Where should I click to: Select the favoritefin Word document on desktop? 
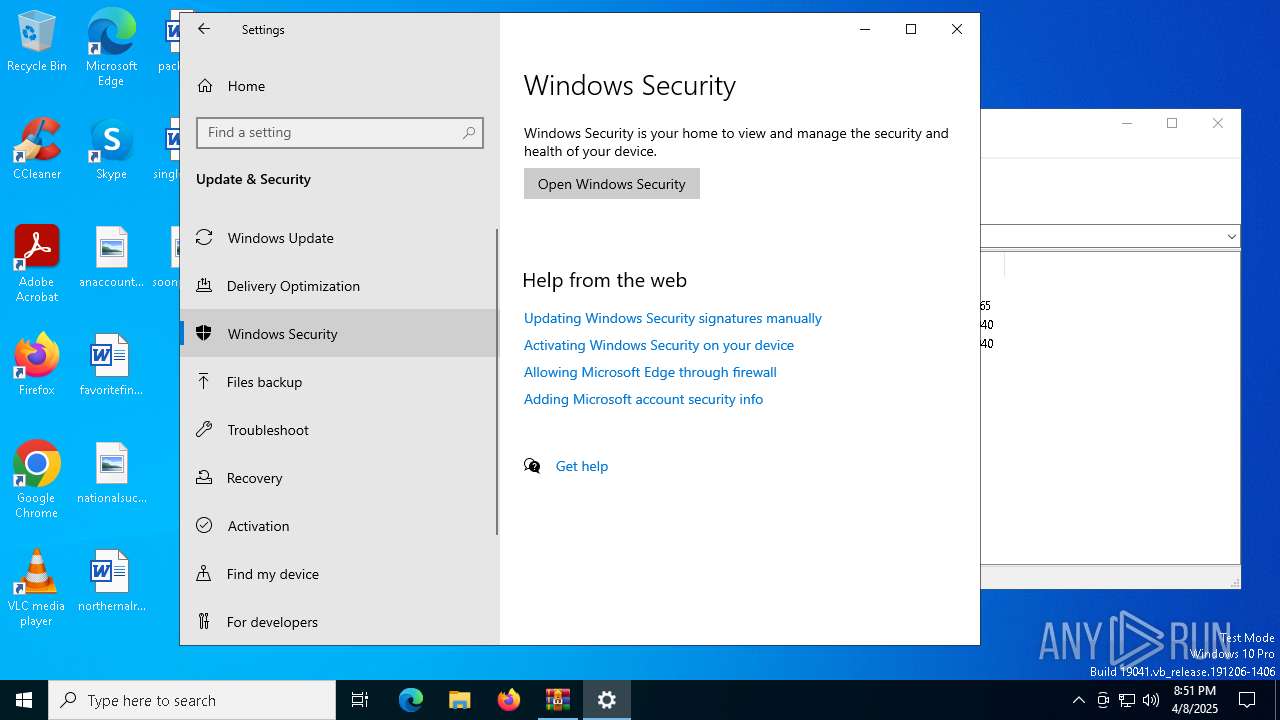point(111,365)
